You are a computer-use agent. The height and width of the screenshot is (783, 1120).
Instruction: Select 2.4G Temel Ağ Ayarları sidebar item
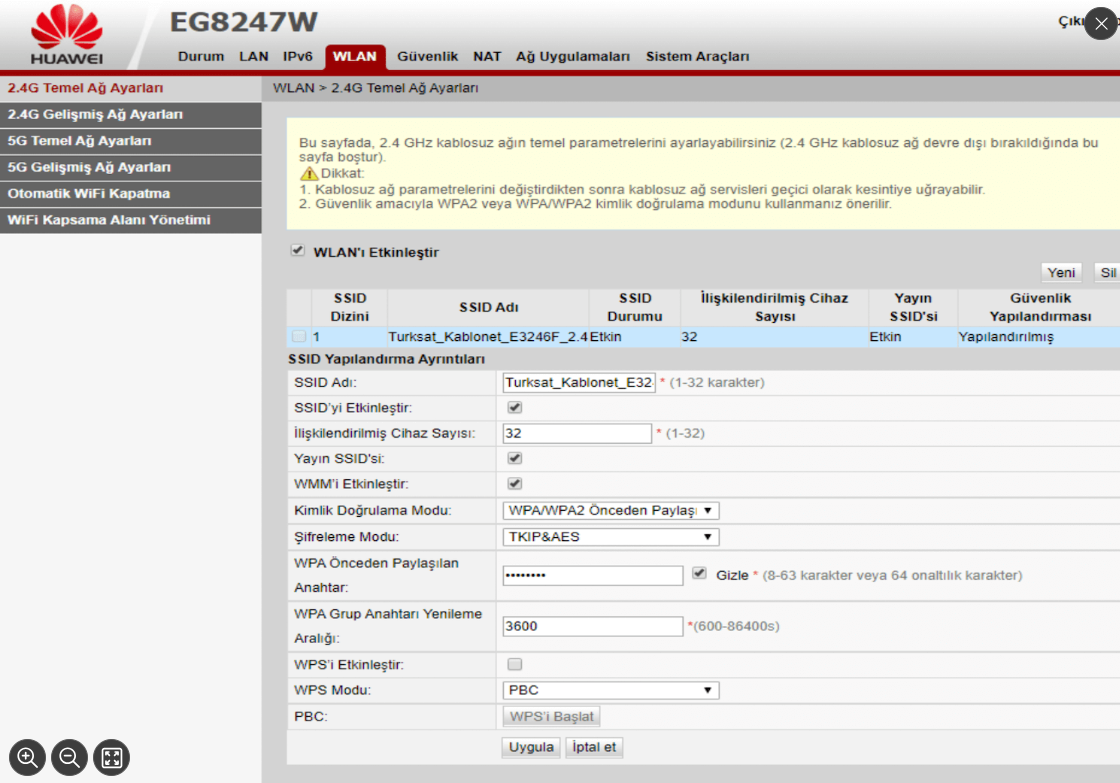click(131, 88)
